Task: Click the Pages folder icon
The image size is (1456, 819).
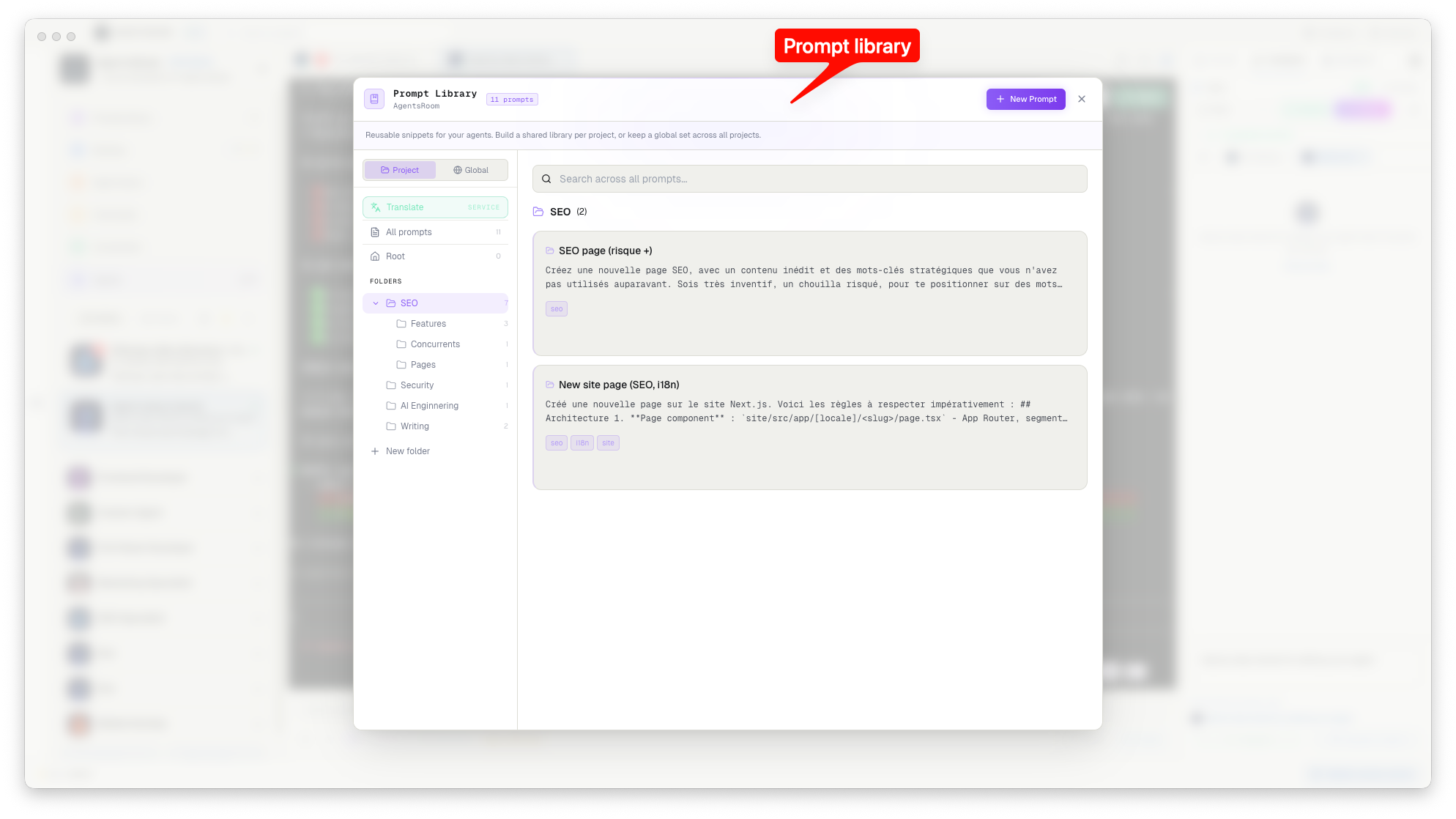Action: tap(401, 365)
